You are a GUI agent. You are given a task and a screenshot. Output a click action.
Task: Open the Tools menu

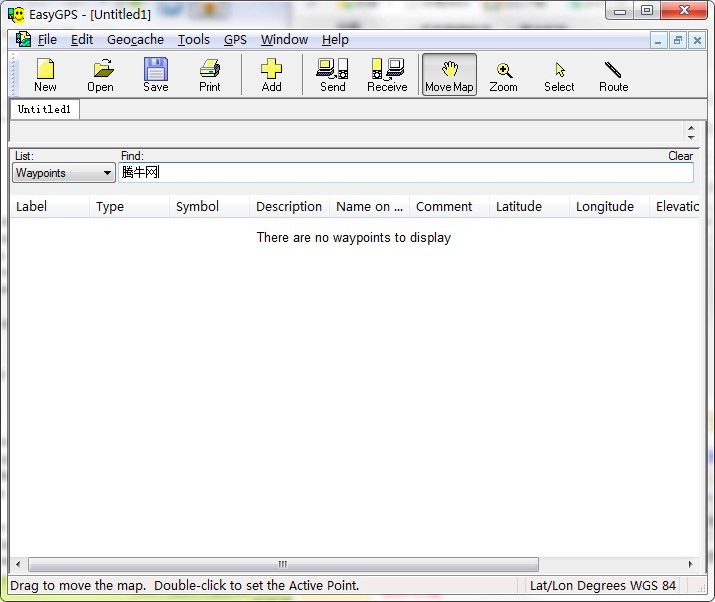(194, 40)
